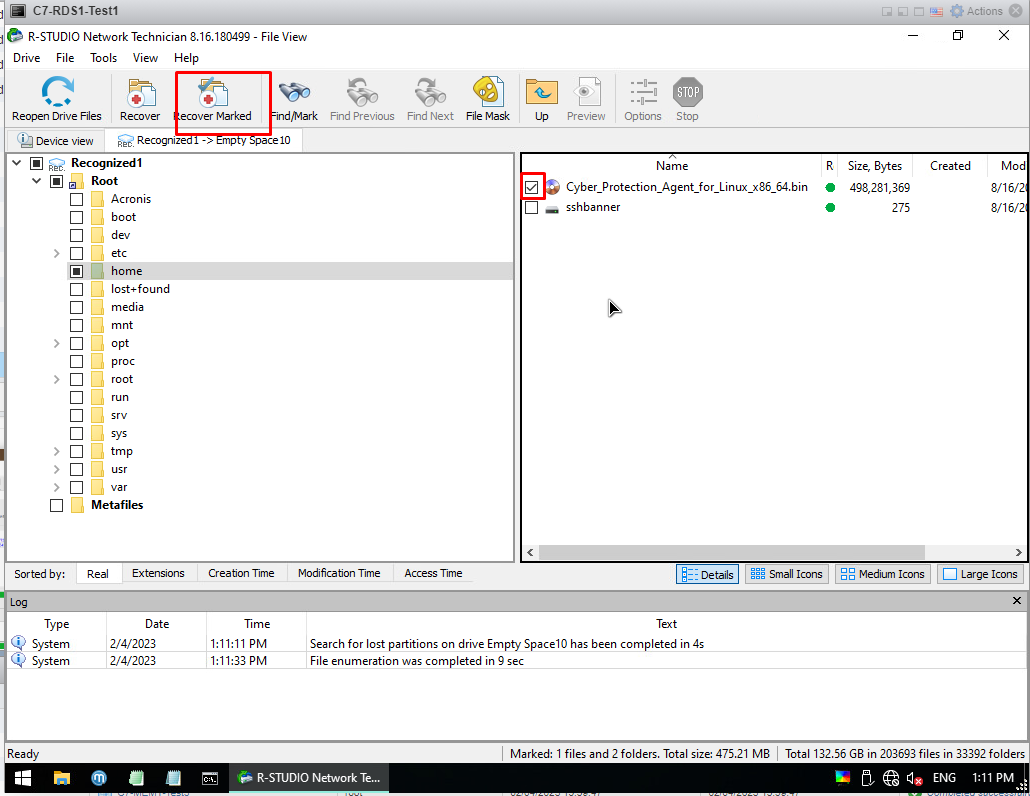Click the File Explorer taskbar icon
Screen dimensions: 1030x796
(61, 778)
